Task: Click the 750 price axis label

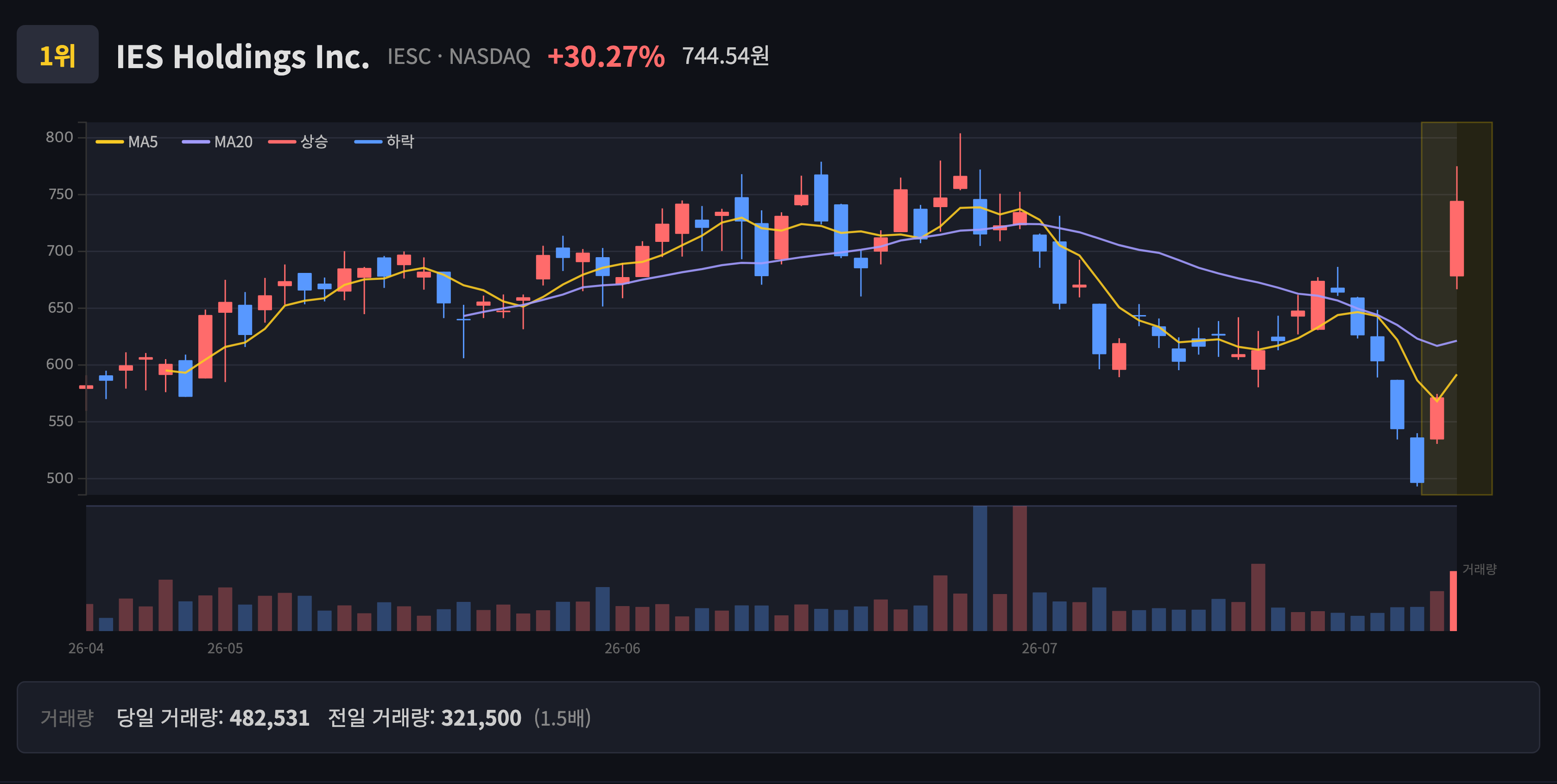Action: [x=60, y=194]
